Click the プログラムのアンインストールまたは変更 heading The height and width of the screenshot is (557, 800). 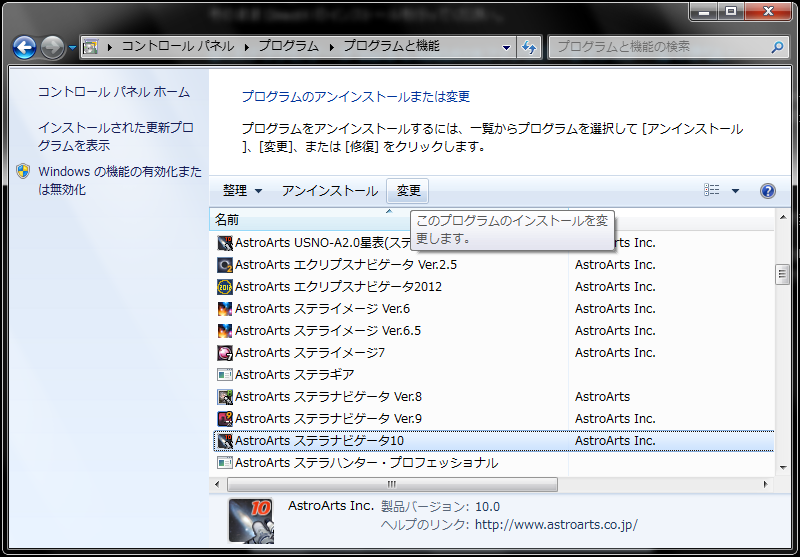pos(356,96)
